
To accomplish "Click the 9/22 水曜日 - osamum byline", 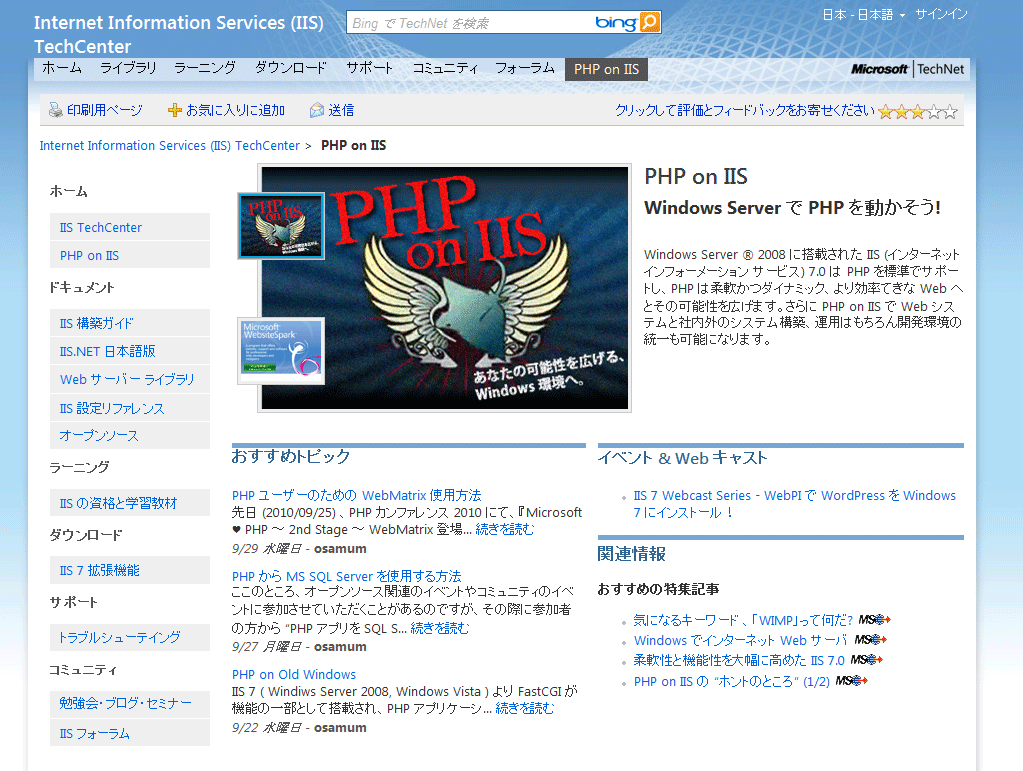I will (x=299, y=727).
